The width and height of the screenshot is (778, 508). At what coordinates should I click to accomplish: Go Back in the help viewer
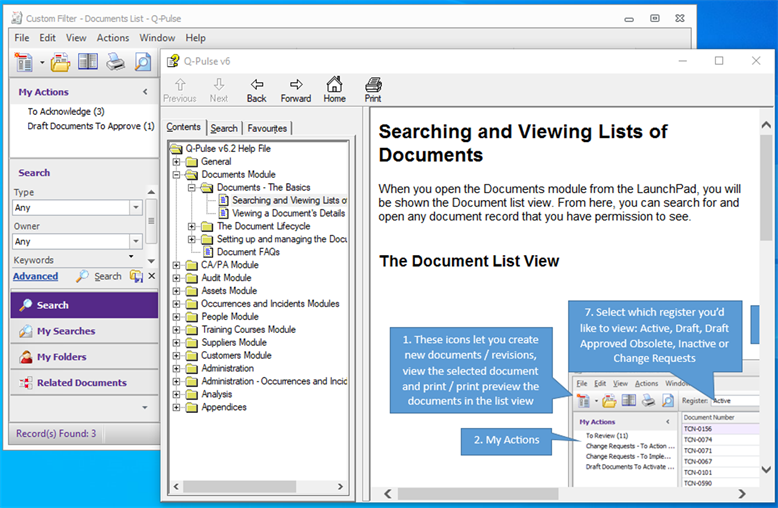(257, 90)
